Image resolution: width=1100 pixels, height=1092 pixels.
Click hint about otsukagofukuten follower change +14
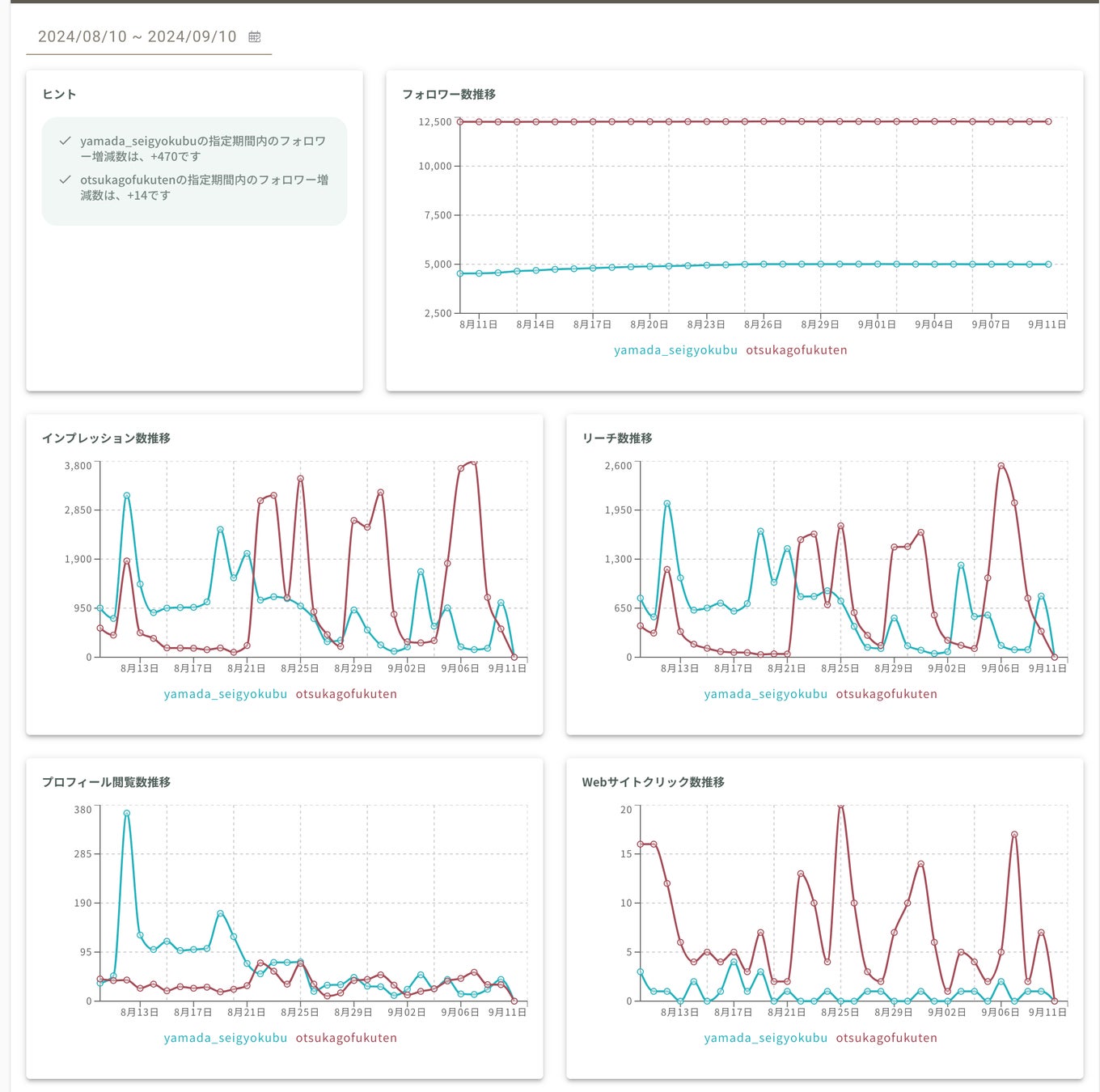204,188
